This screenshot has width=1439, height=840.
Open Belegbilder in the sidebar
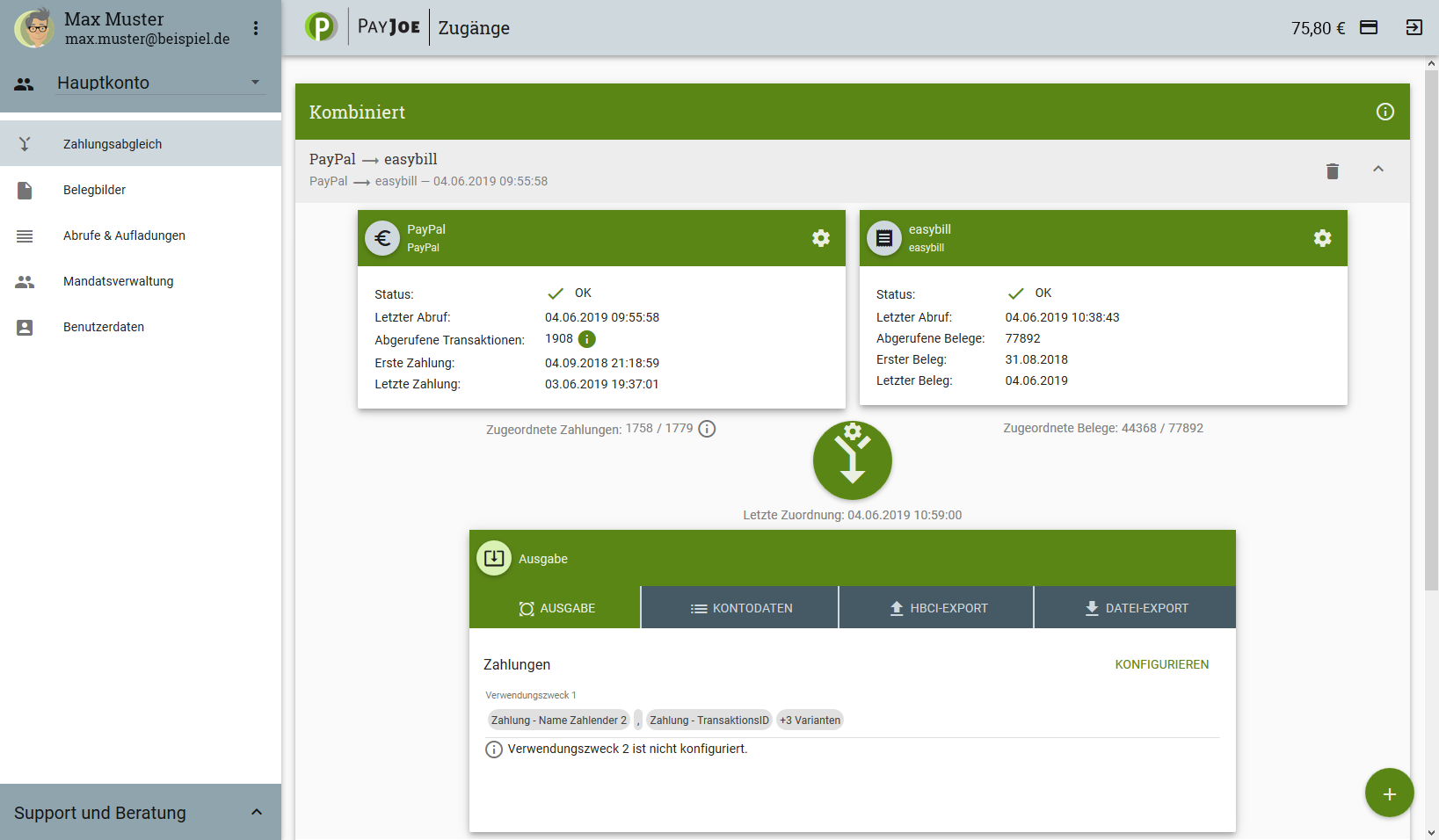click(94, 190)
